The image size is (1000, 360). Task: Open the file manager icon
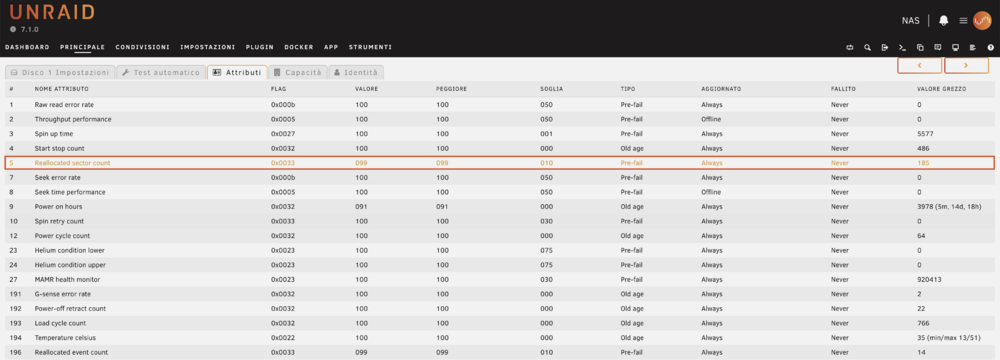pyautogui.click(x=920, y=47)
